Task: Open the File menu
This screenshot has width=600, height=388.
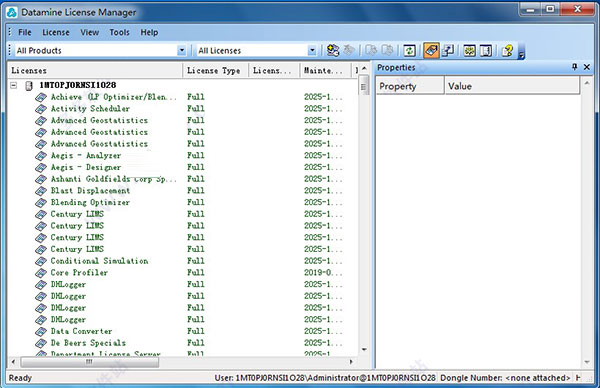Action: point(25,33)
